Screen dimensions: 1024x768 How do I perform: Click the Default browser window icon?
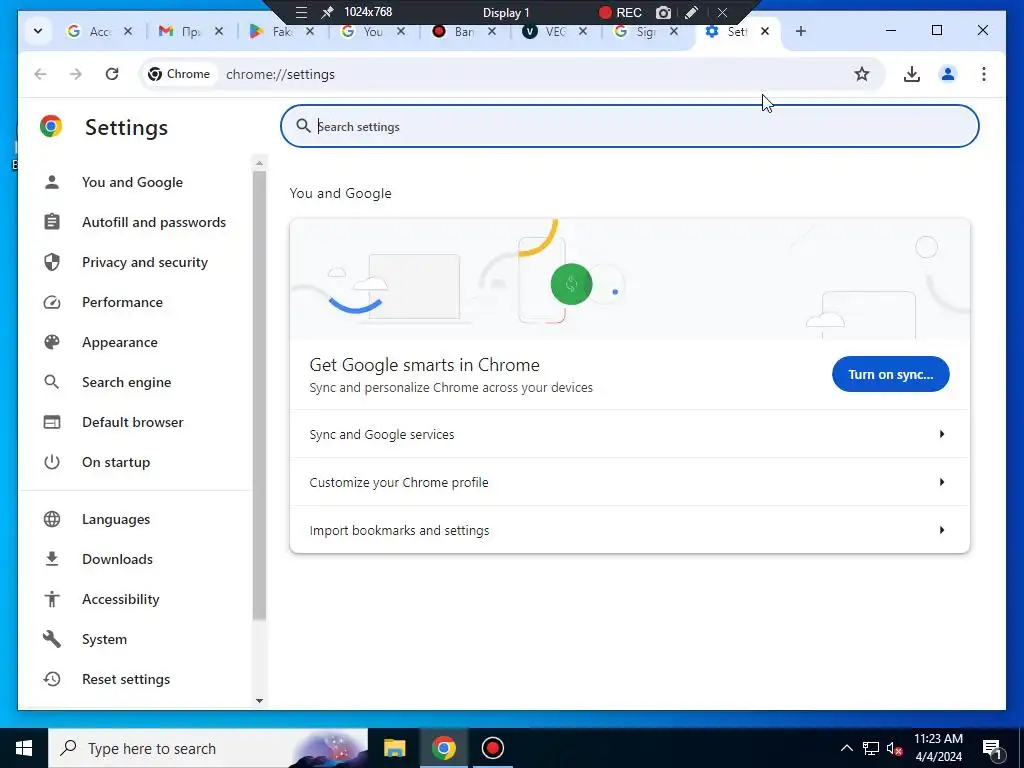click(x=52, y=422)
